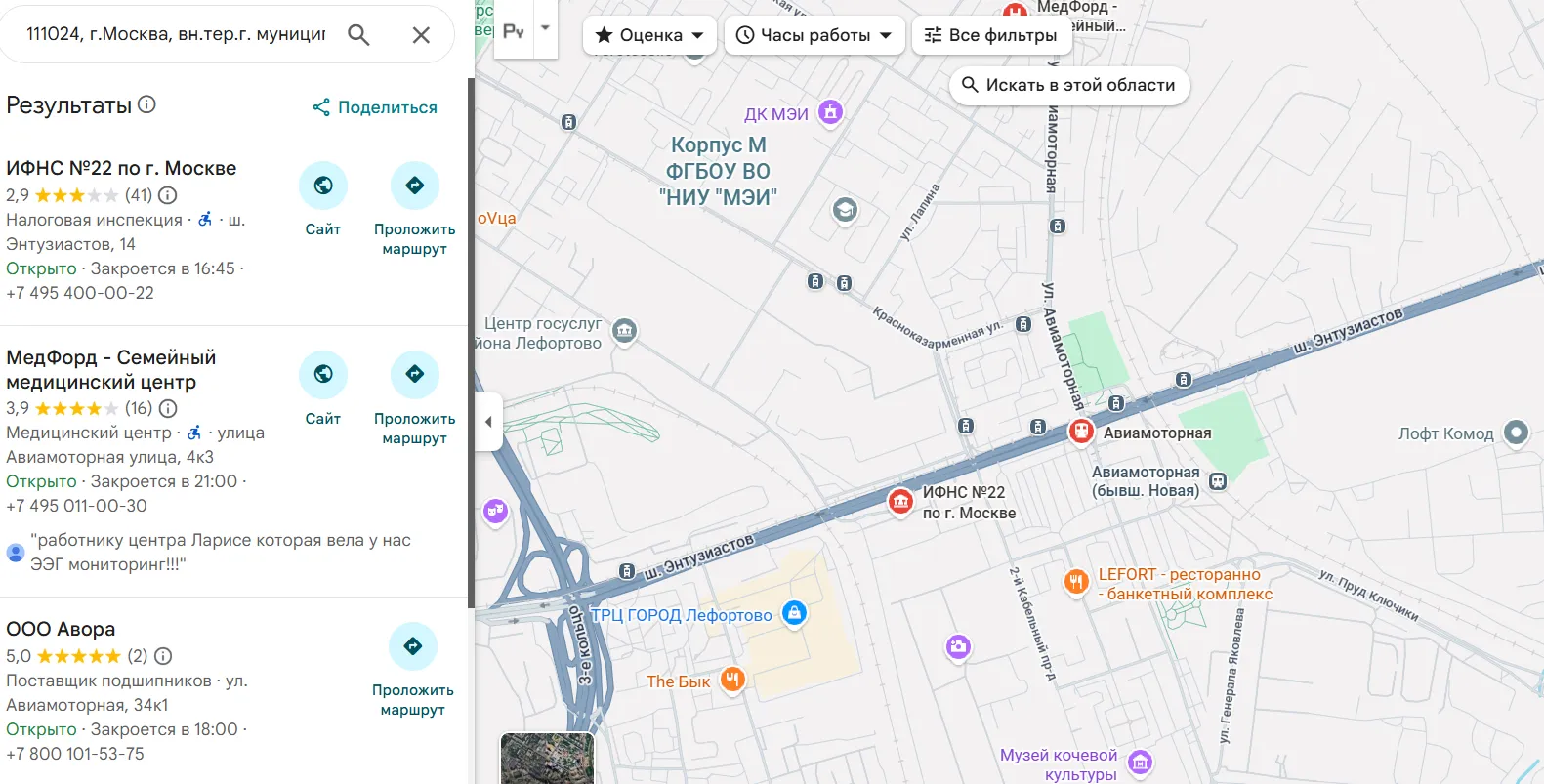Open the ИФНС №22 по г. Москве result title
This screenshot has height=784, width=1544.
(x=121, y=168)
